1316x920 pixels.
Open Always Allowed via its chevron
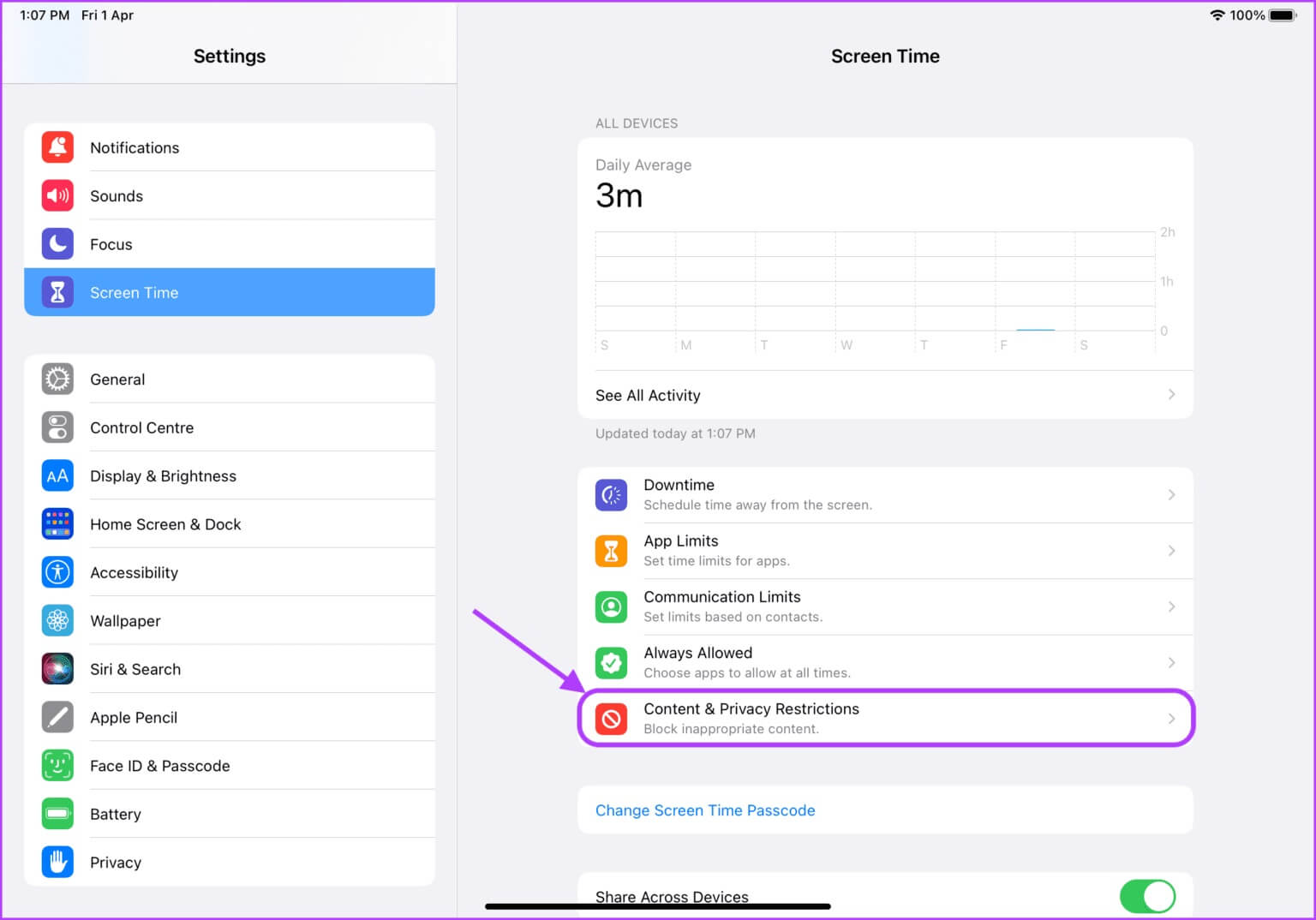[1171, 662]
